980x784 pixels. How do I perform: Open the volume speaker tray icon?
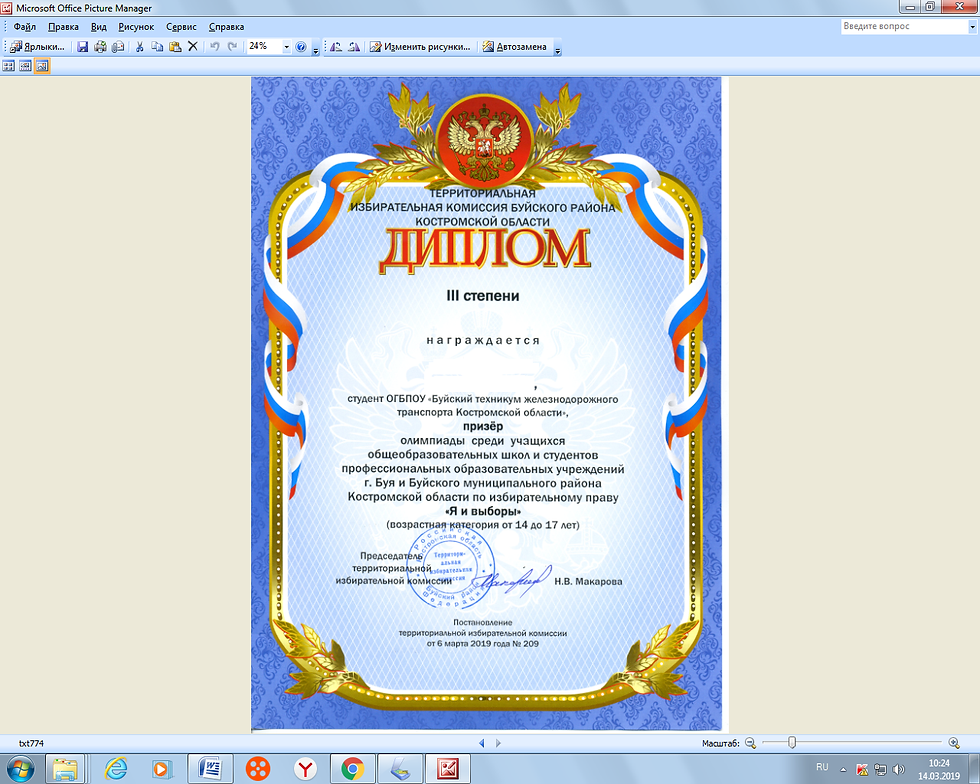coord(899,769)
